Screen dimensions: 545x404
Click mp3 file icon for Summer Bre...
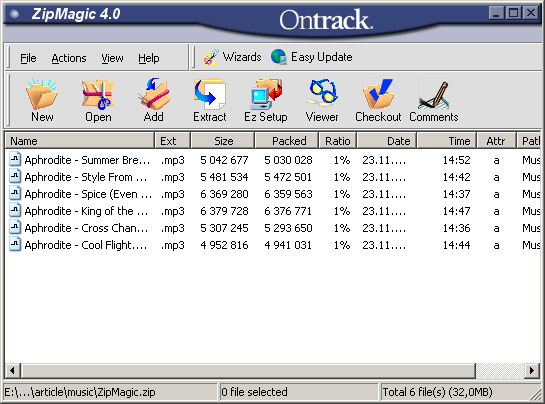pyautogui.click(x=15, y=159)
